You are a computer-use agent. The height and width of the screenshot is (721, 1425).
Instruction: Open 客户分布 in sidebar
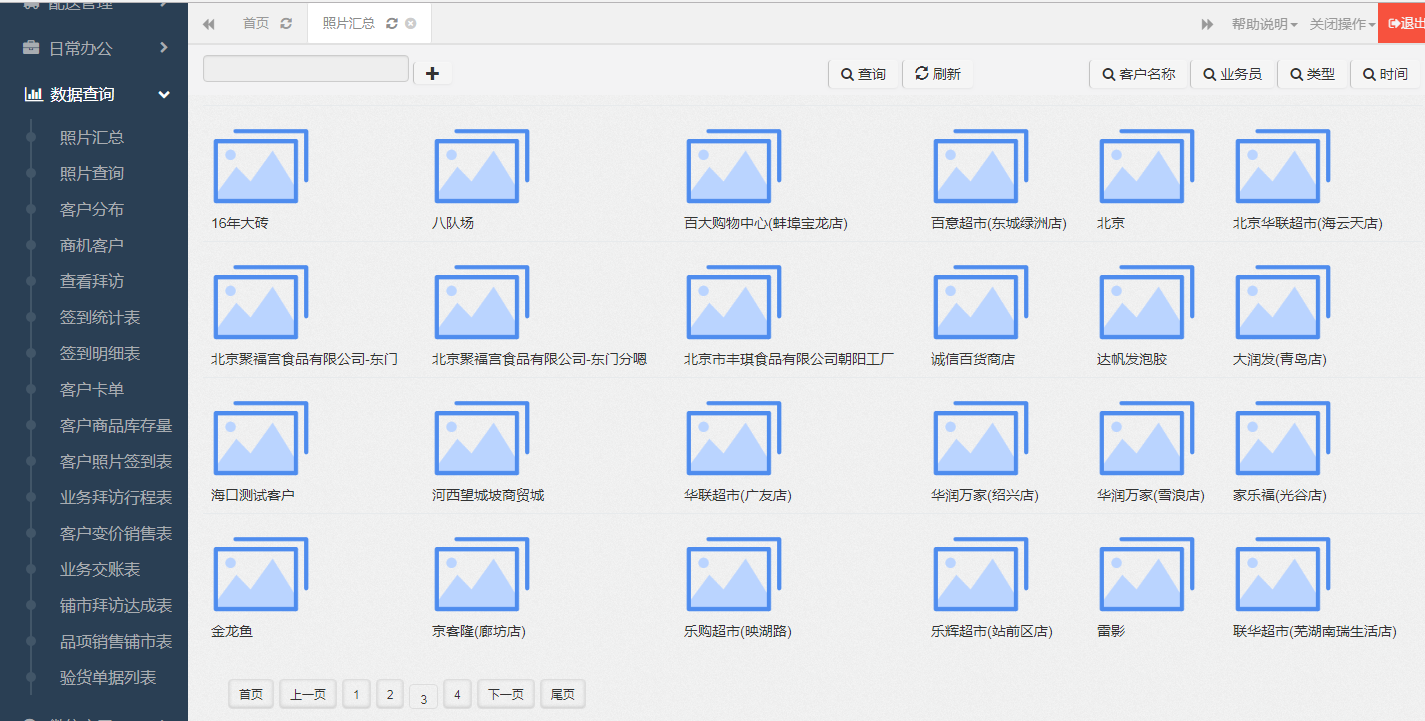92,209
